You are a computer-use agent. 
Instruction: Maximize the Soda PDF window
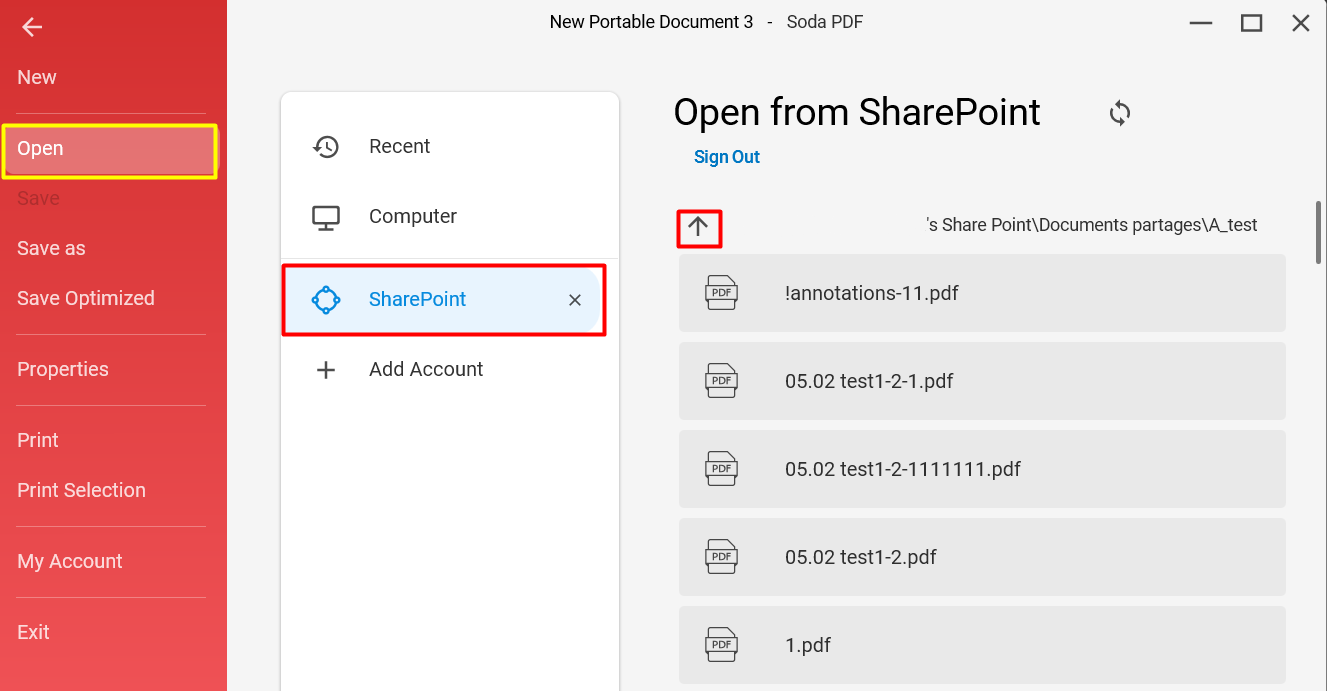1251,23
